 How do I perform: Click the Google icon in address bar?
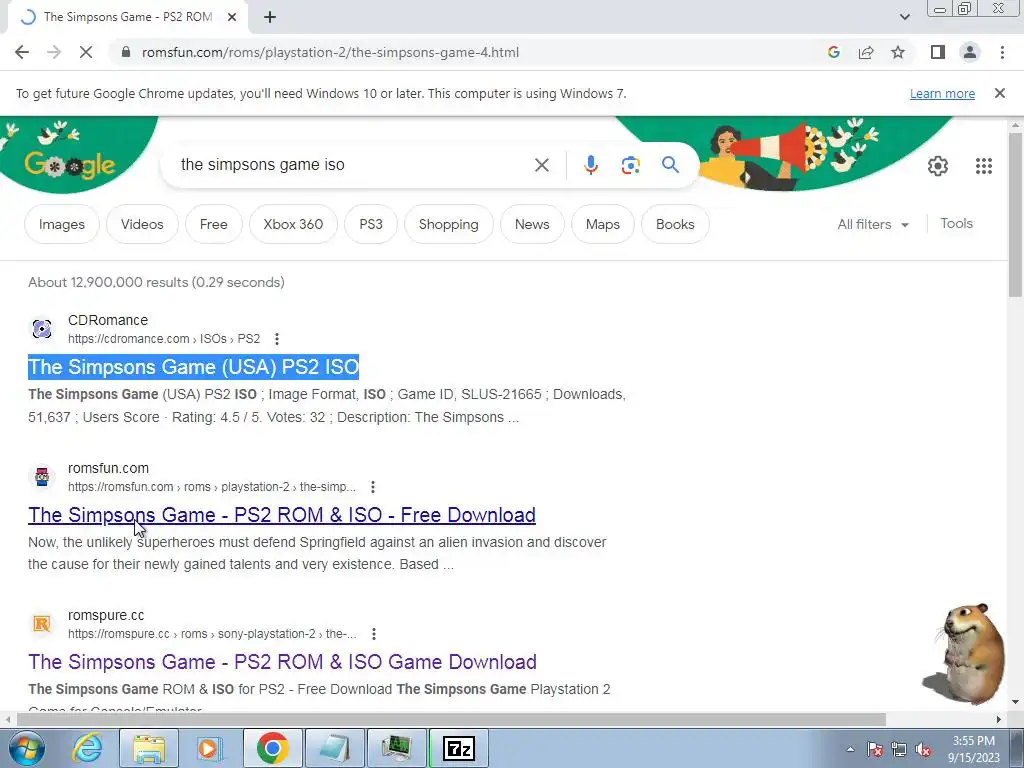coord(833,52)
